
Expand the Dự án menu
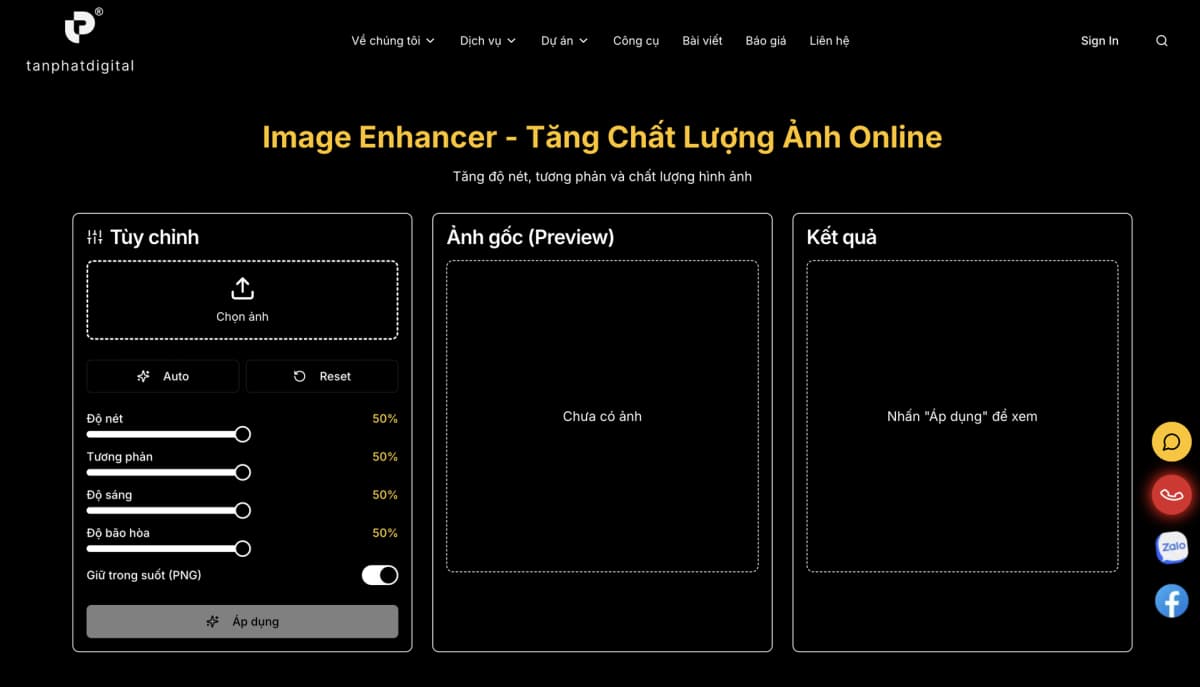(565, 41)
